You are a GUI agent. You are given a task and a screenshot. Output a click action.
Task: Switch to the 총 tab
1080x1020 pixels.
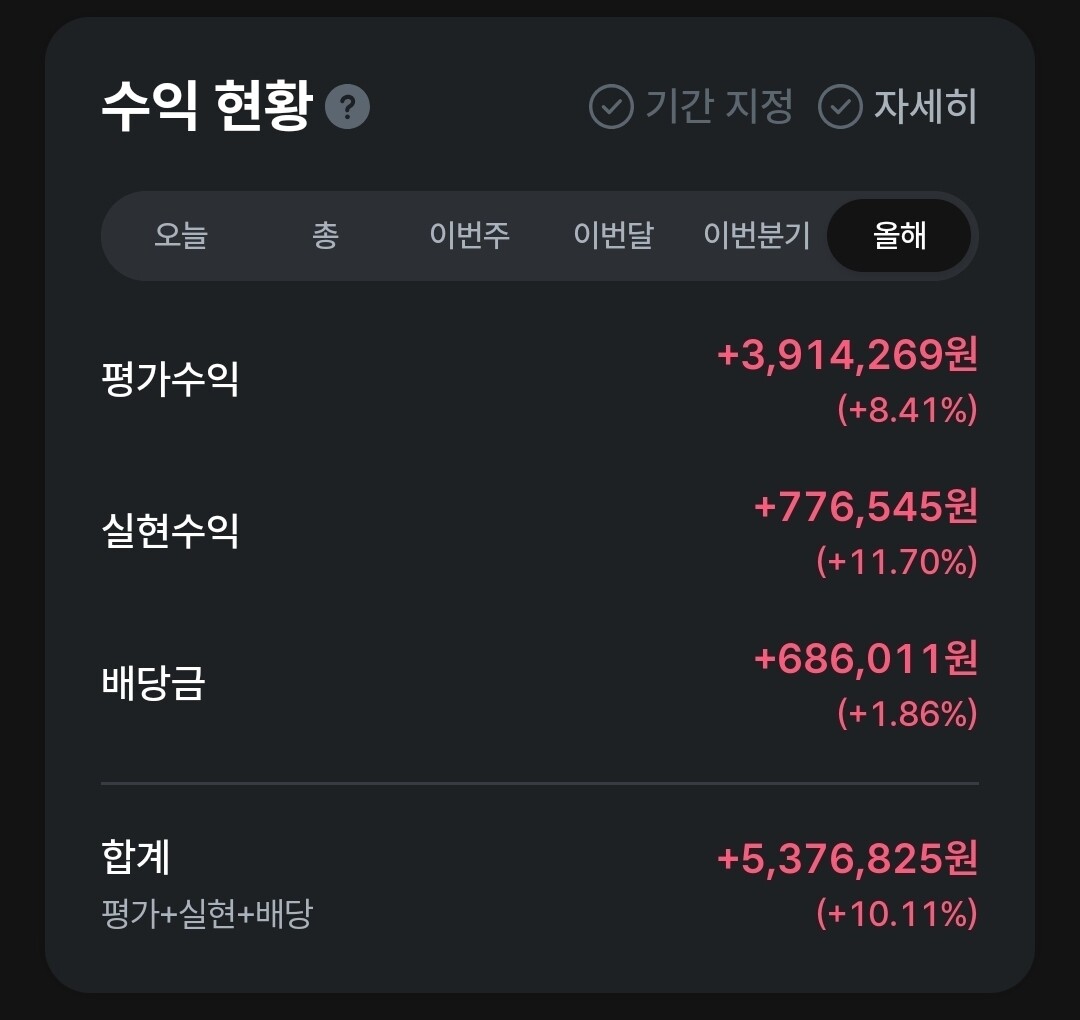325,236
